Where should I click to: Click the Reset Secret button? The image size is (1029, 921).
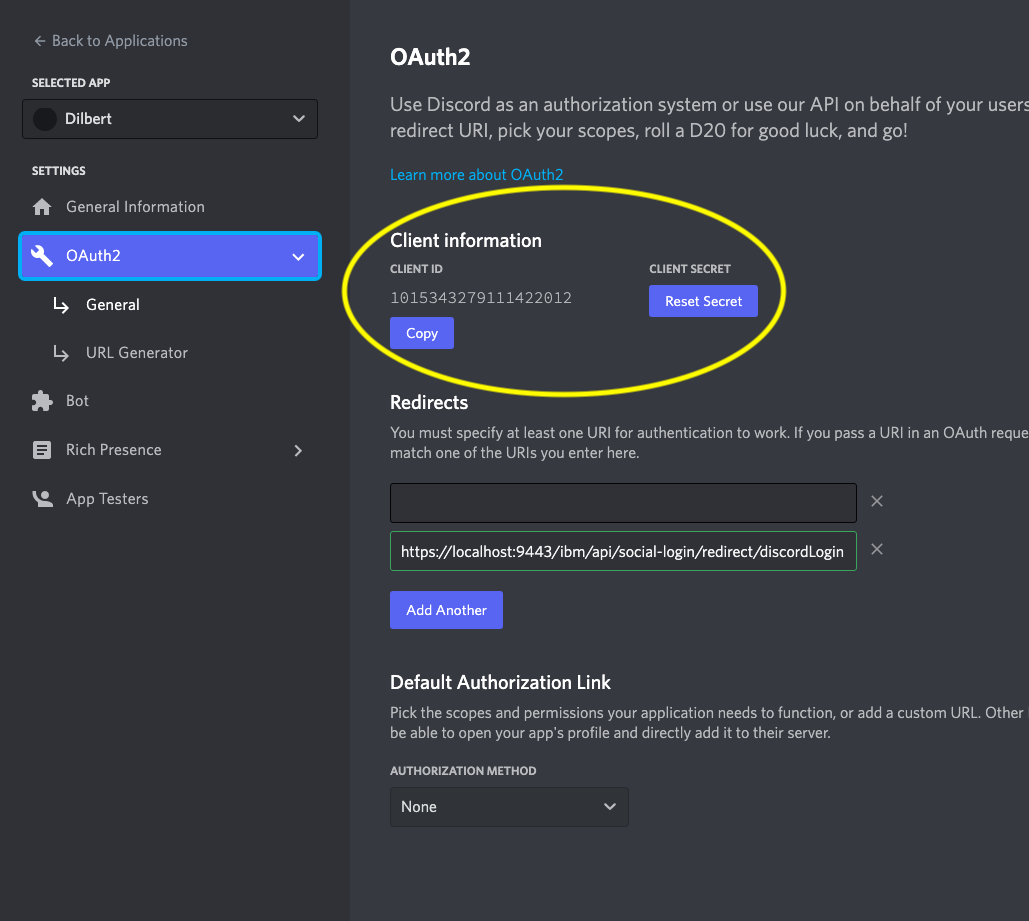[703, 301]
